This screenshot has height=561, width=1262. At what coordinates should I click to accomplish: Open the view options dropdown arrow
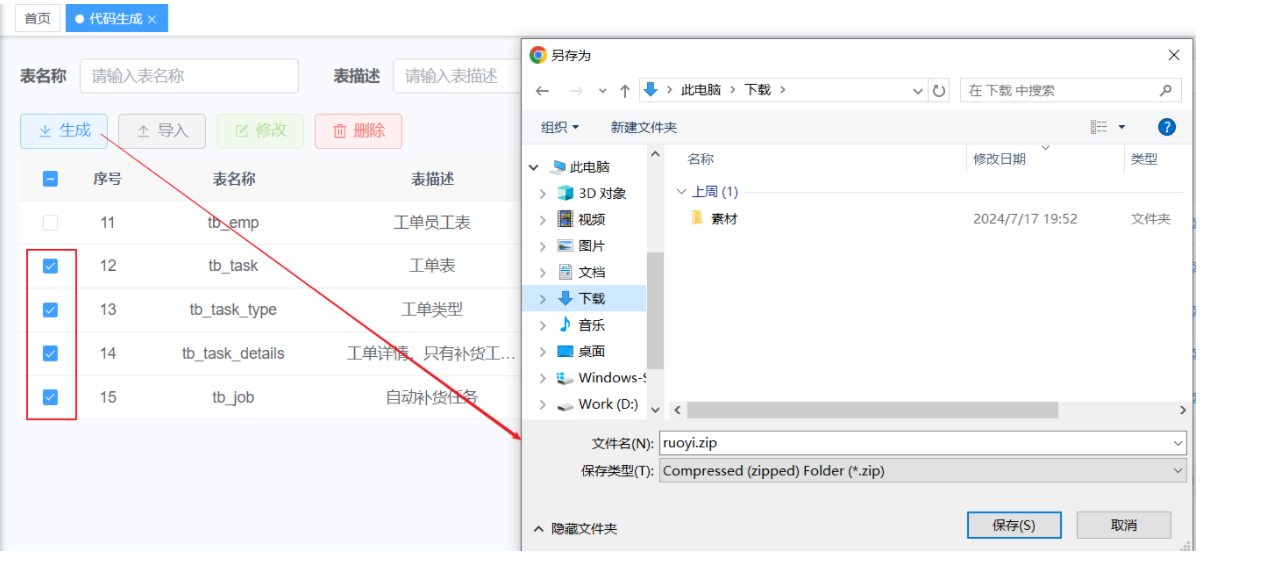(1122, 127)
